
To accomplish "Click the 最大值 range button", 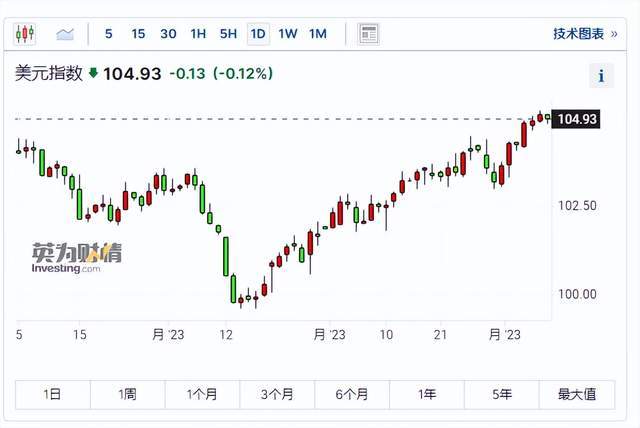I will coord(577,394).
